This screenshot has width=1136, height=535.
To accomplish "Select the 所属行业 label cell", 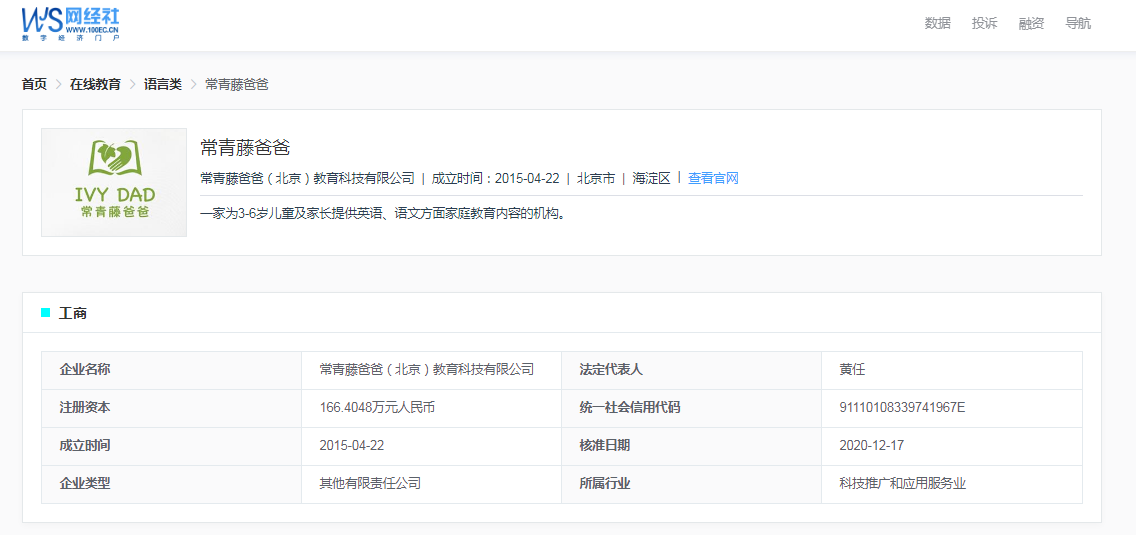I will [x=691, y=484].
